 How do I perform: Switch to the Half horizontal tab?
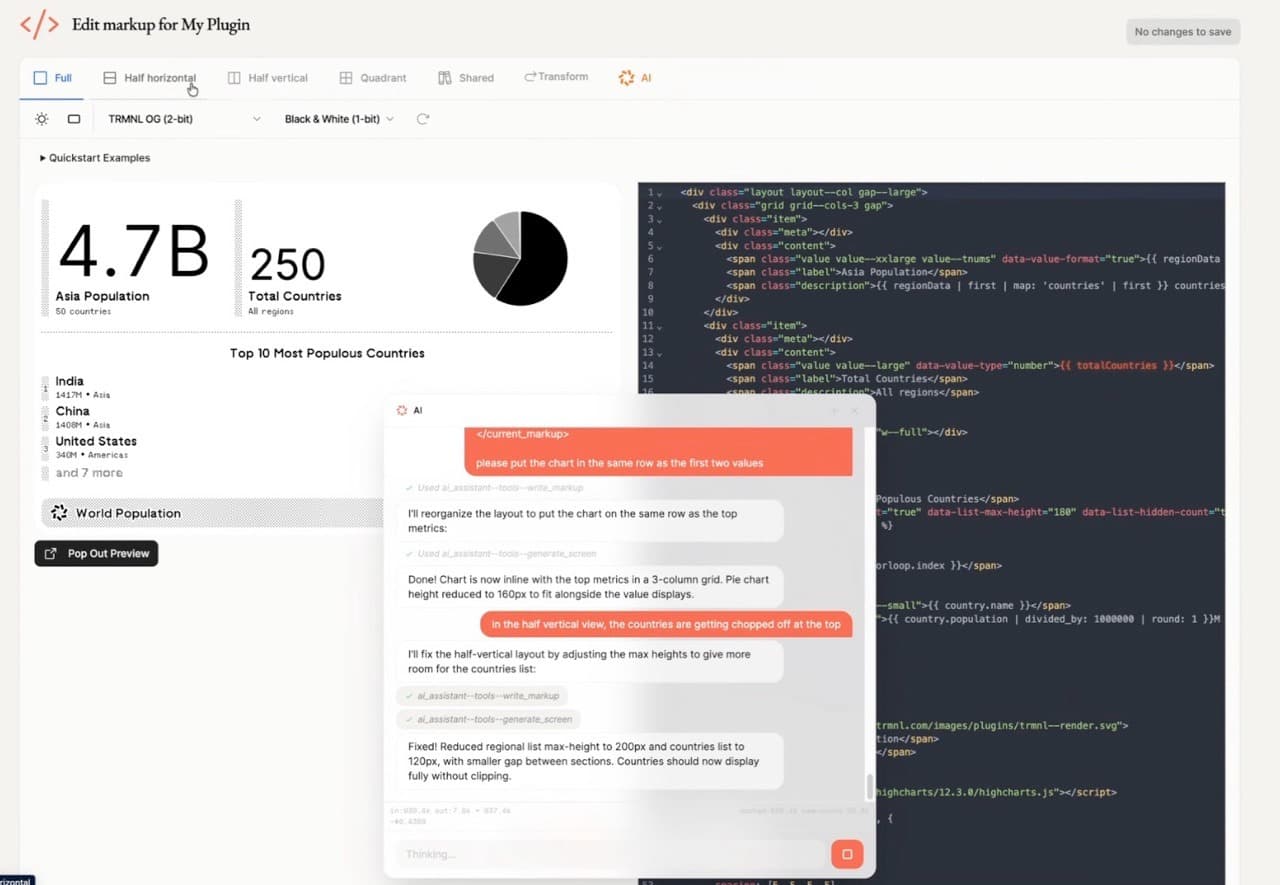[x=150, y=78]
